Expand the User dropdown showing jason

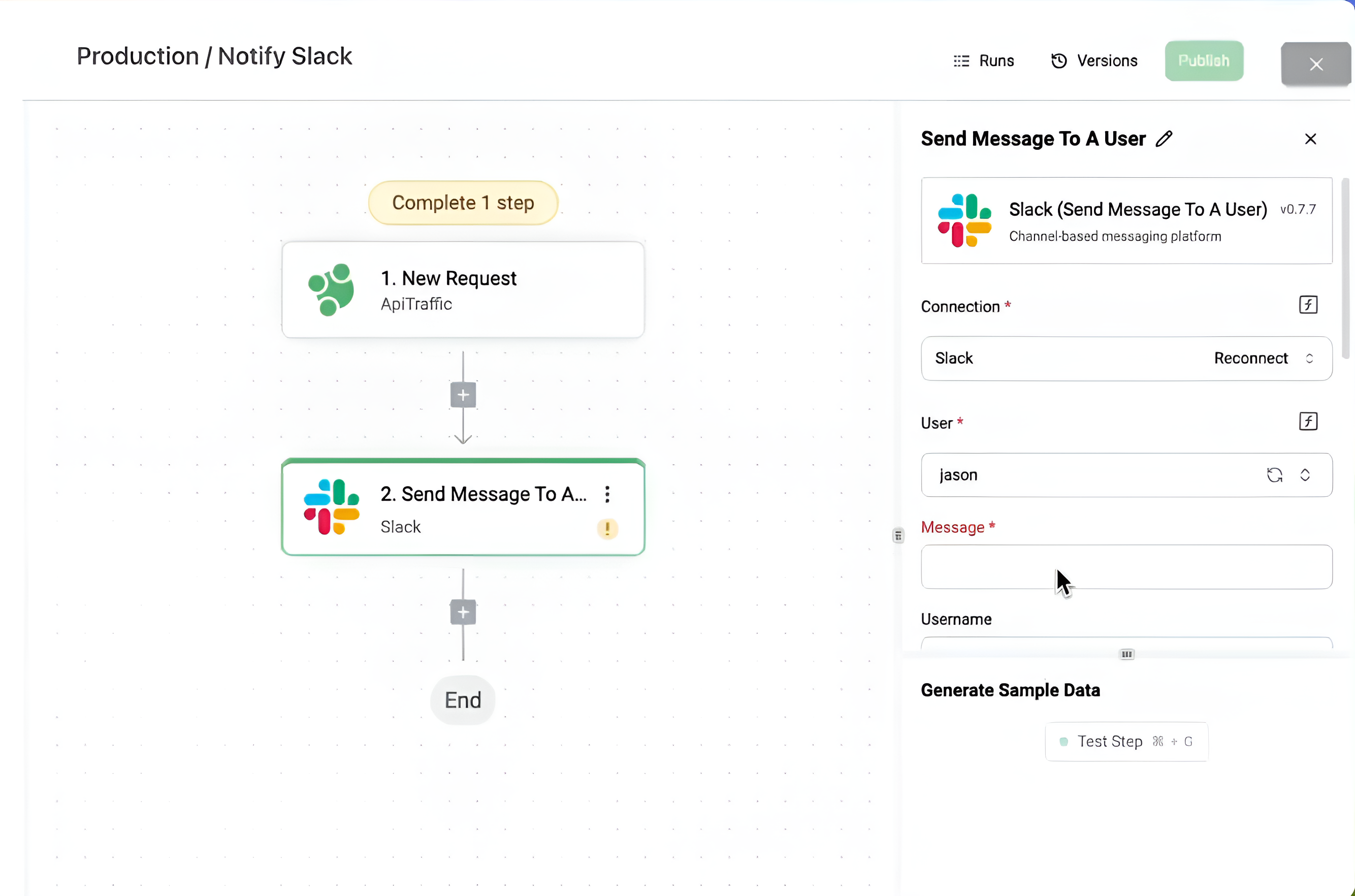tap(1305, 475)
